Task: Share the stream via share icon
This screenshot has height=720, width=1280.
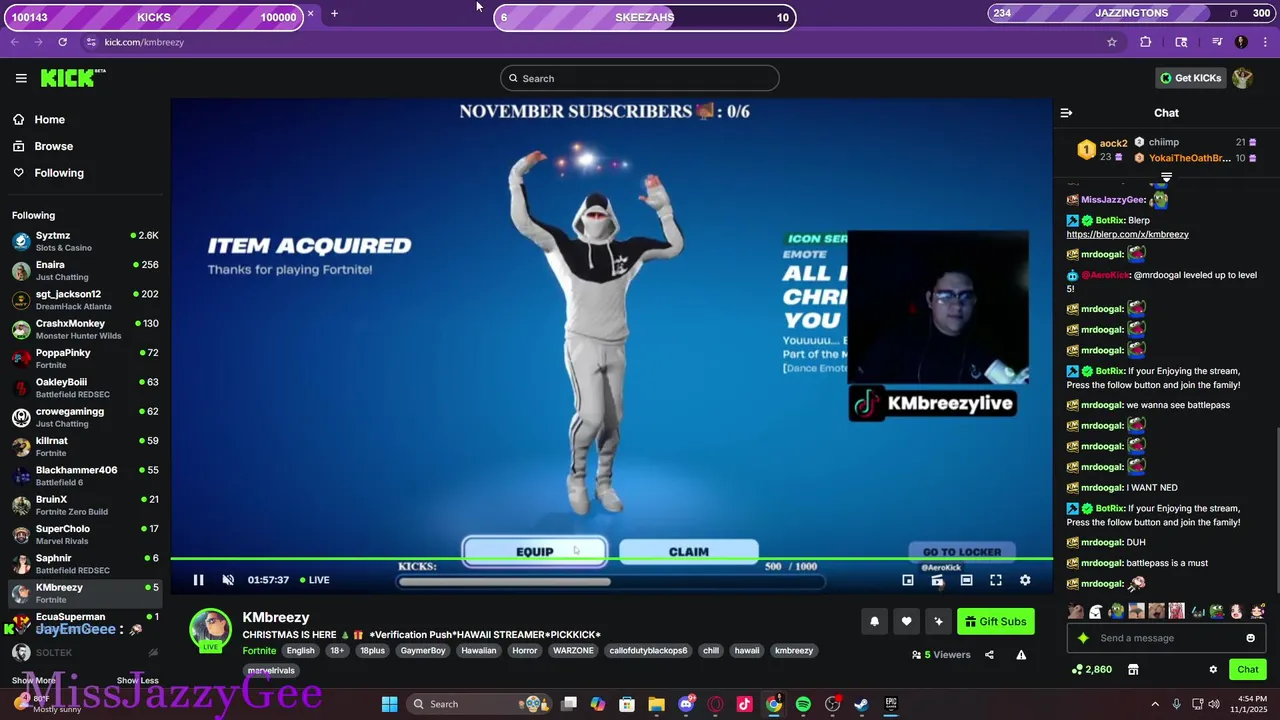Action: [989, 655]
